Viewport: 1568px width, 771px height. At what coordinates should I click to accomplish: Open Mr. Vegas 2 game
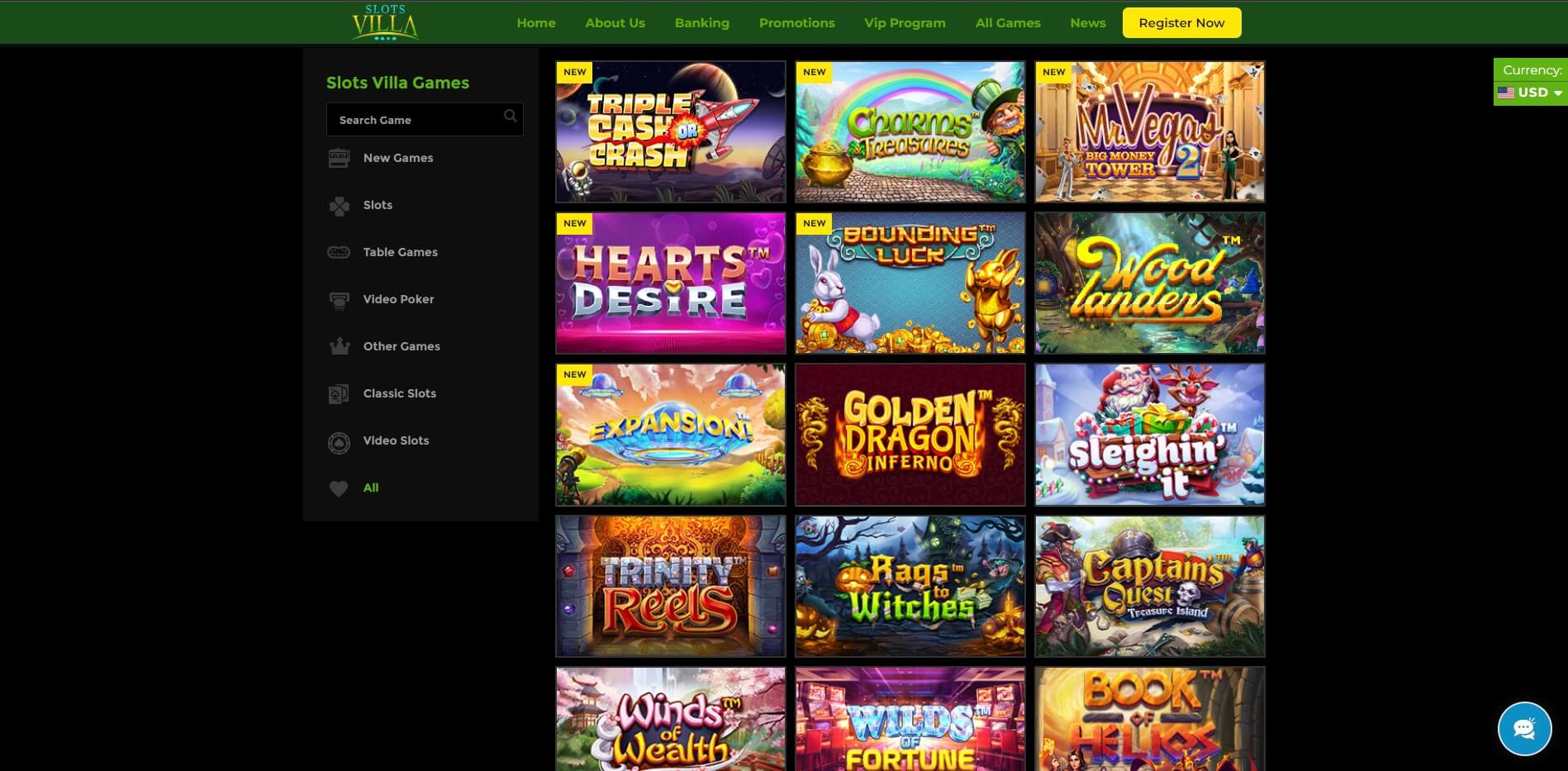(x=1150, y=131)
